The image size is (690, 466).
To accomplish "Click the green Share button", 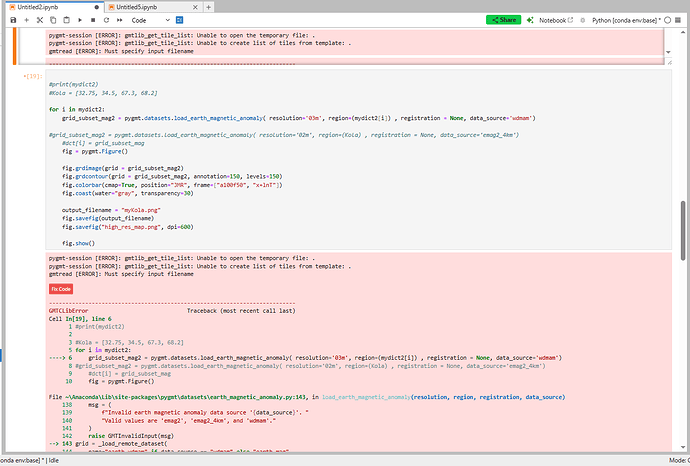I will tap(504, 20).
